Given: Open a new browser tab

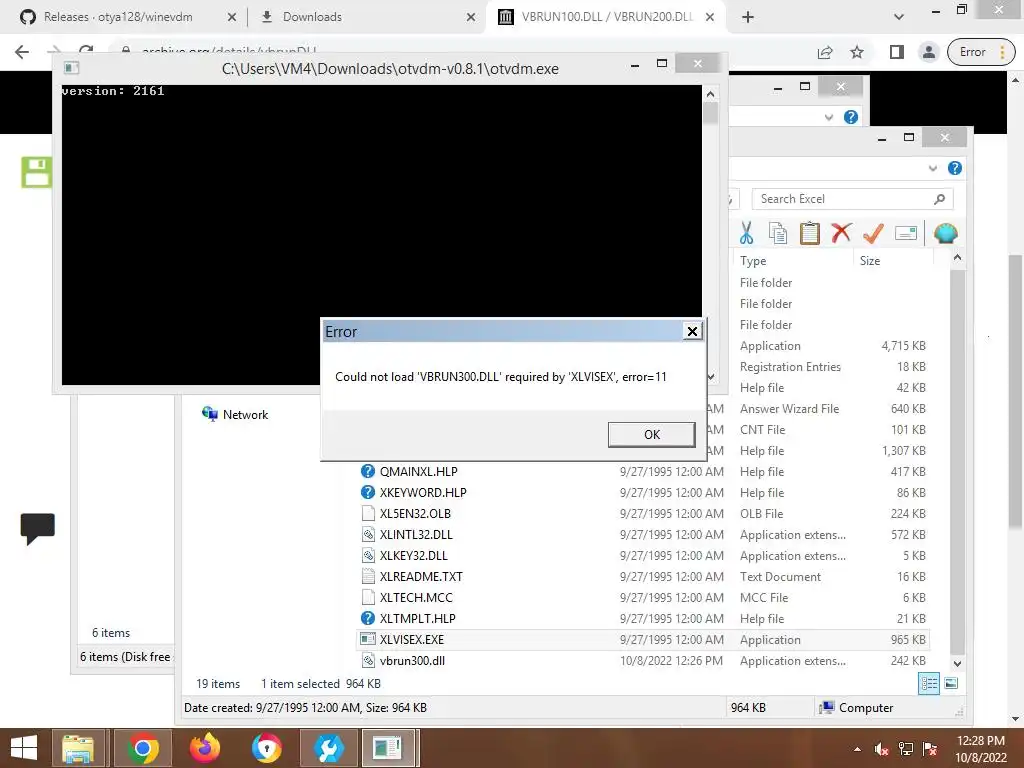Looking at the screenshot, I should (x=748, y=17).
